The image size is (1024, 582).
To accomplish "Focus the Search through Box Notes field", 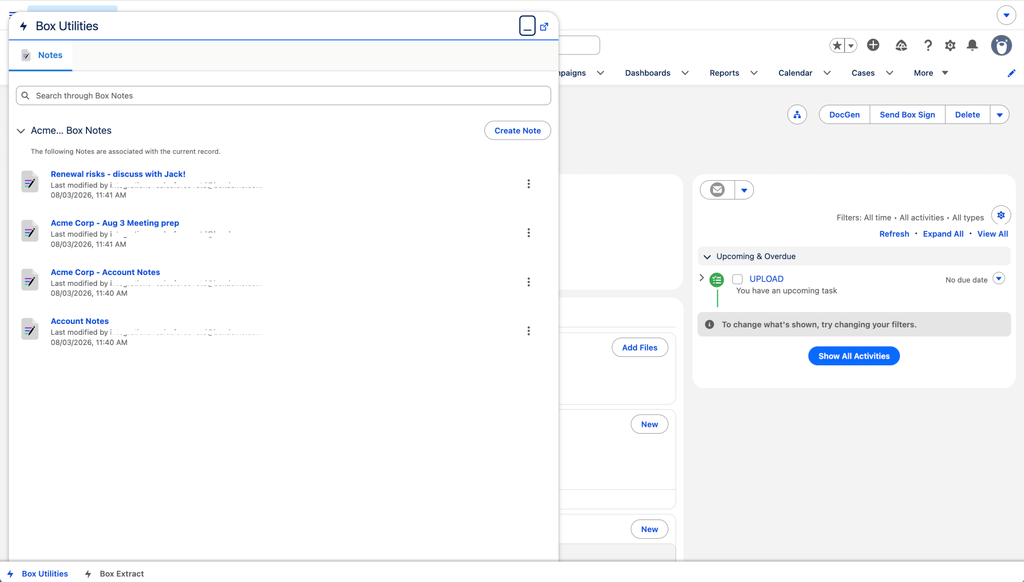I will click(x=283, y=95).
